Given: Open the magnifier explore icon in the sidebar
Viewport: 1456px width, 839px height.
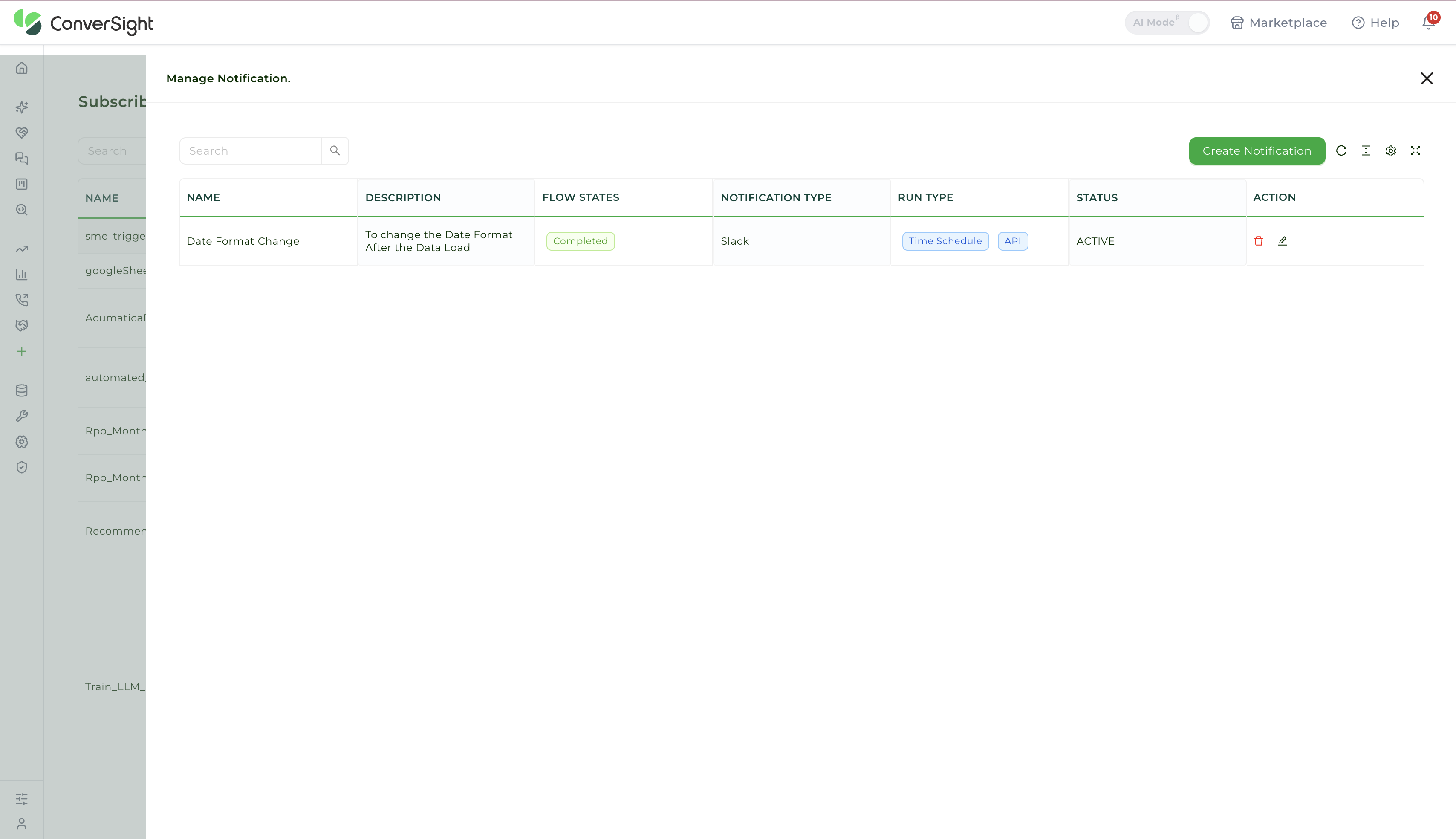Looking at the screenshot, I should (x=22, y=210).
